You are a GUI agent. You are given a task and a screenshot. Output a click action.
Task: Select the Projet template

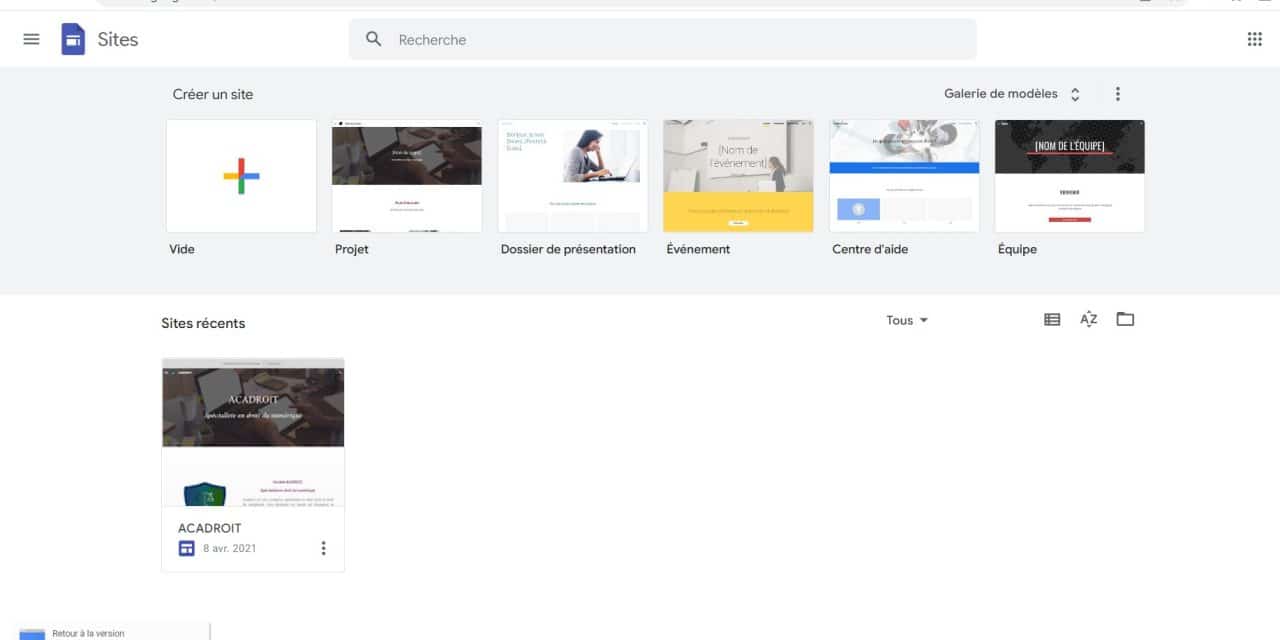tap(407, 176)
